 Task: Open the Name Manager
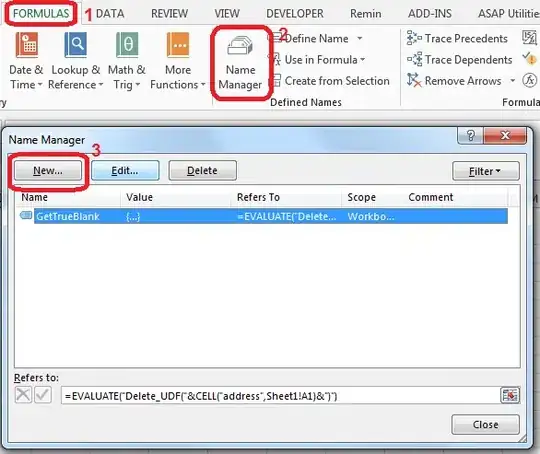coord(240,63)
